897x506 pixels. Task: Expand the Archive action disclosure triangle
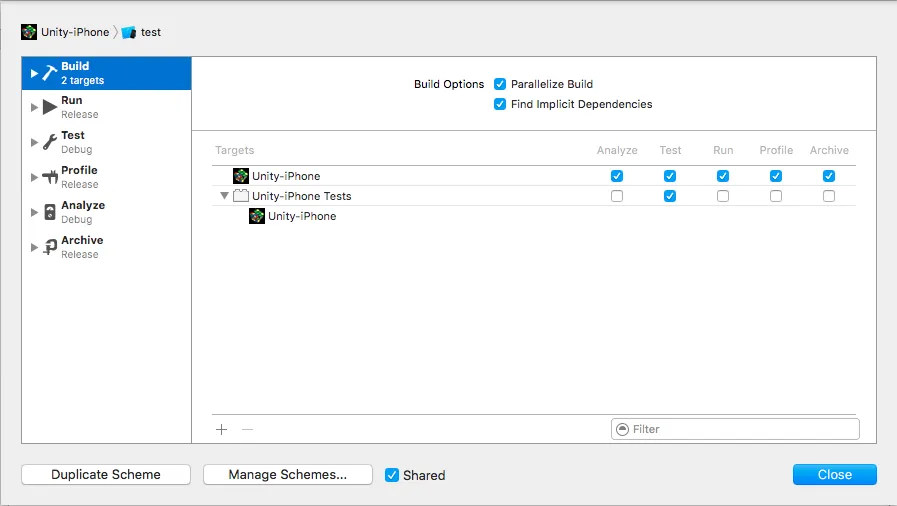point(35,247)
